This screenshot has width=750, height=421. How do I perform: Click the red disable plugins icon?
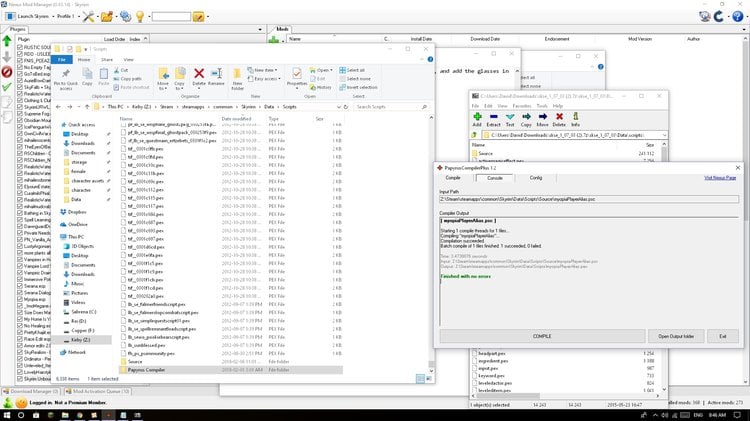coord(7,72)
